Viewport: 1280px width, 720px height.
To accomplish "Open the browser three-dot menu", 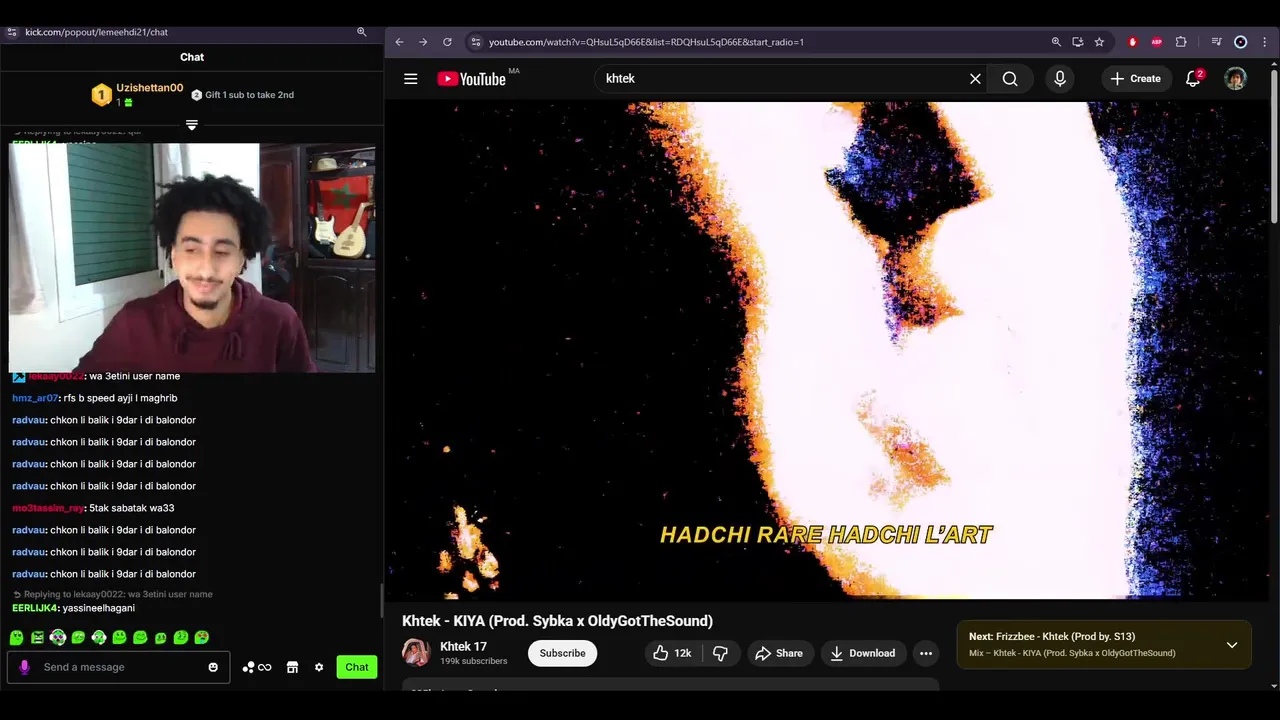I will click(x=1265, y=42).
